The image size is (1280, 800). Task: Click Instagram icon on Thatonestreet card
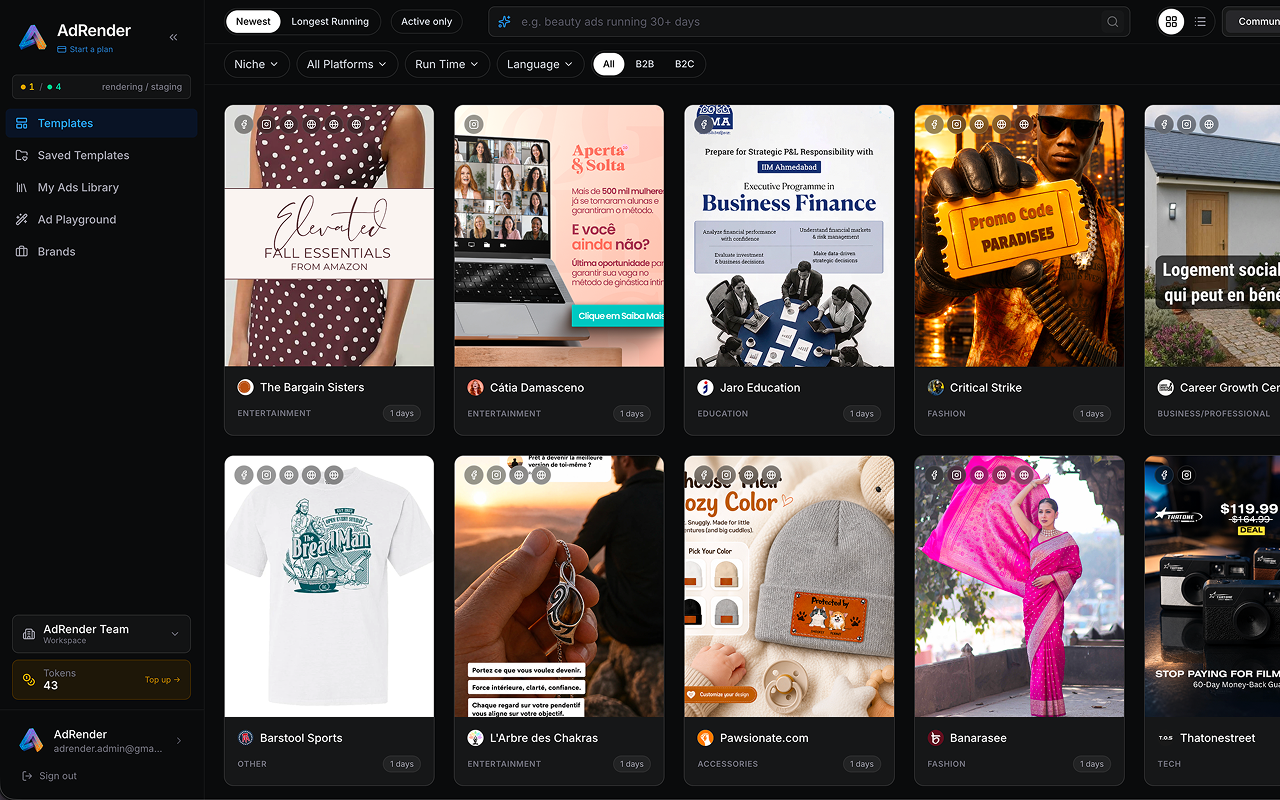pyautogui.click(x=1186, y=475)
